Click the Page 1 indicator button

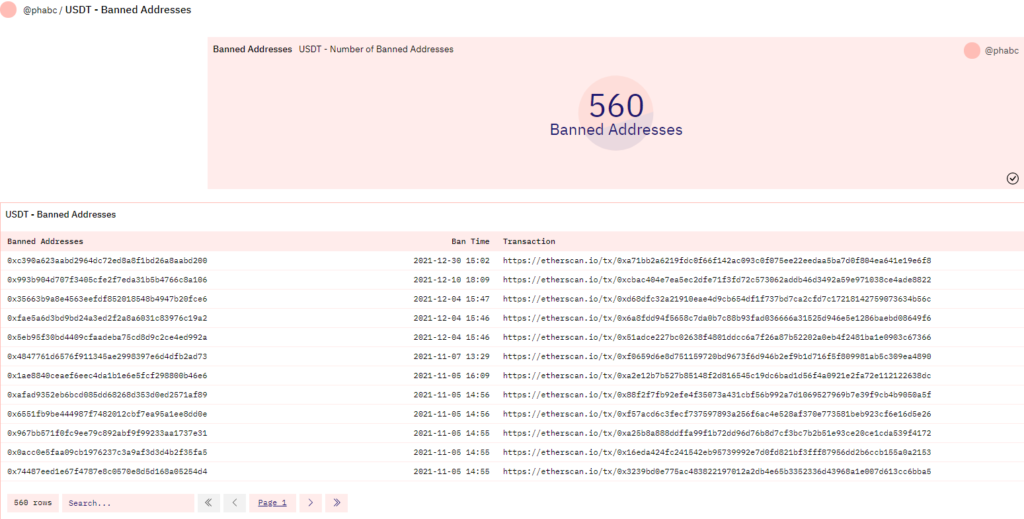(x=272, y=503)
